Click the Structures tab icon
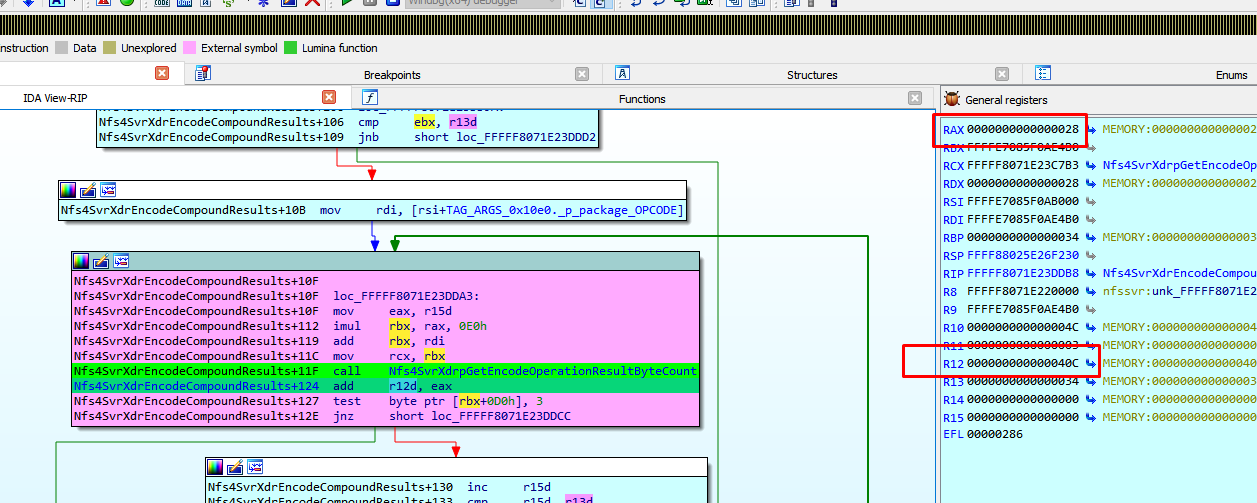The image size is (1257, 503). click(x=622, y=73)
